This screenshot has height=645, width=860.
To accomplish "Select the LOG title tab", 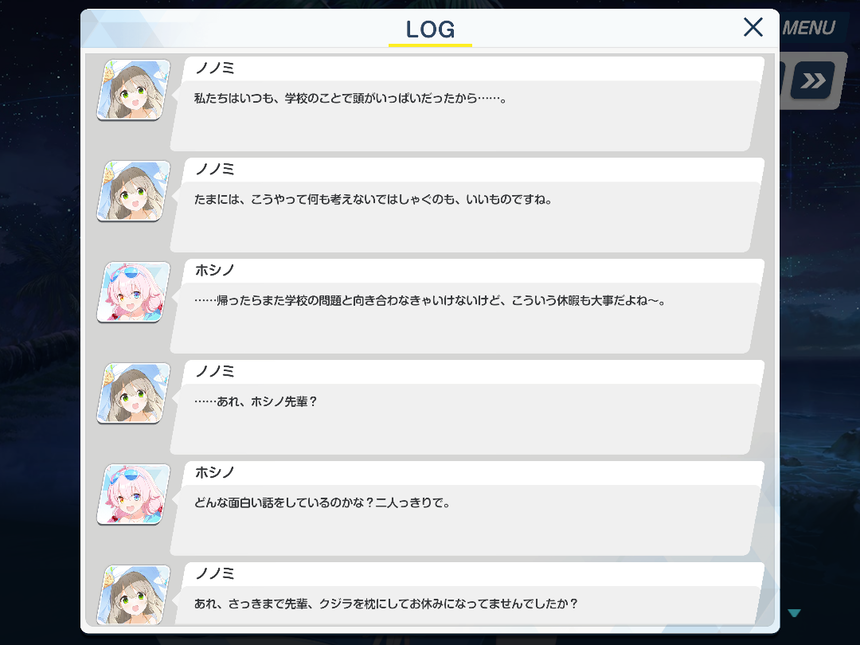I will pyautogui.click(x=430, y=30).
